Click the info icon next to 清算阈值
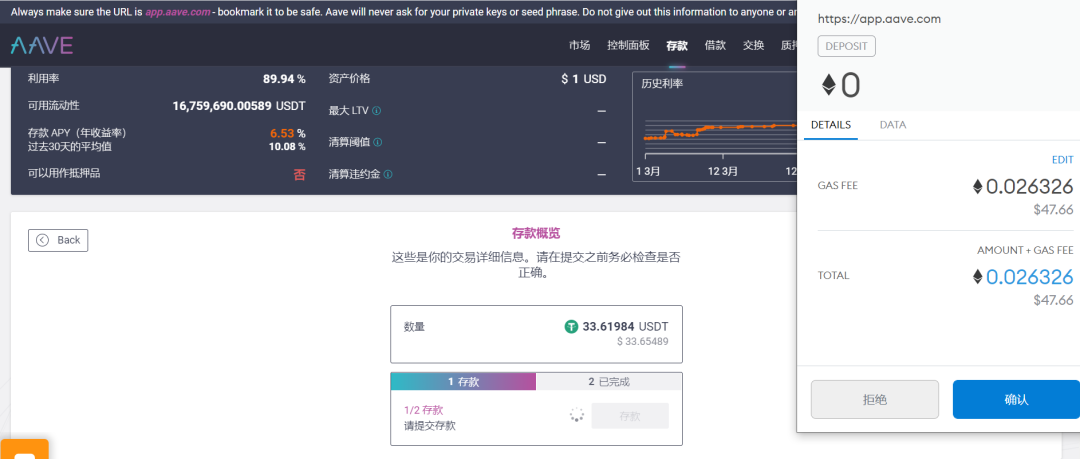1080x459 pixels. (378, 142)
